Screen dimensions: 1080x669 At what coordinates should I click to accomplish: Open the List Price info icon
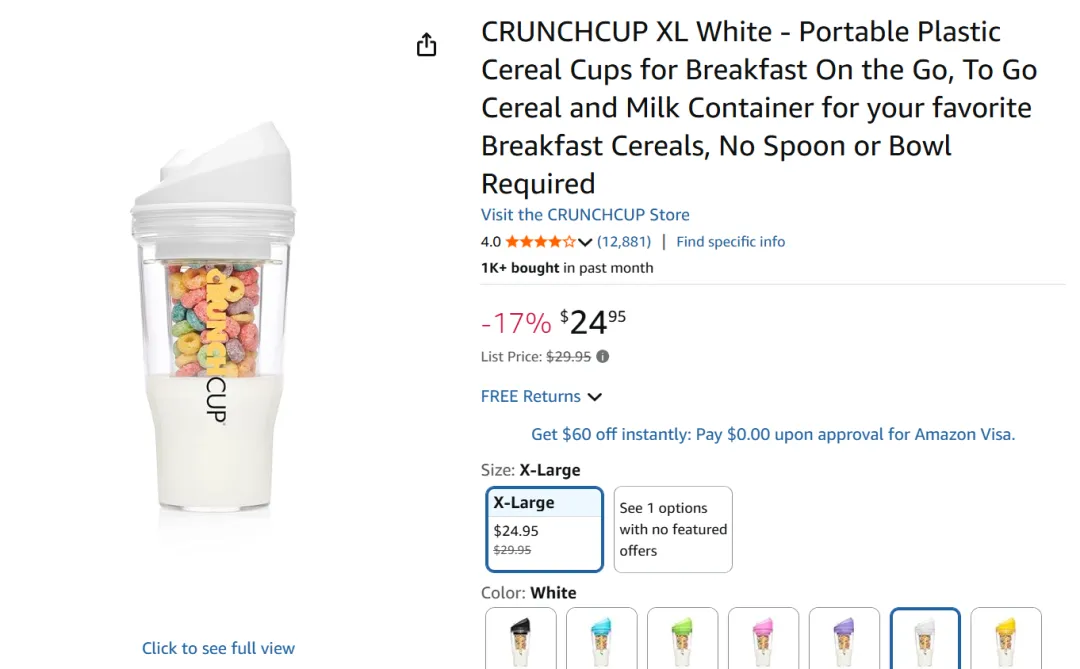pos(603,357)
